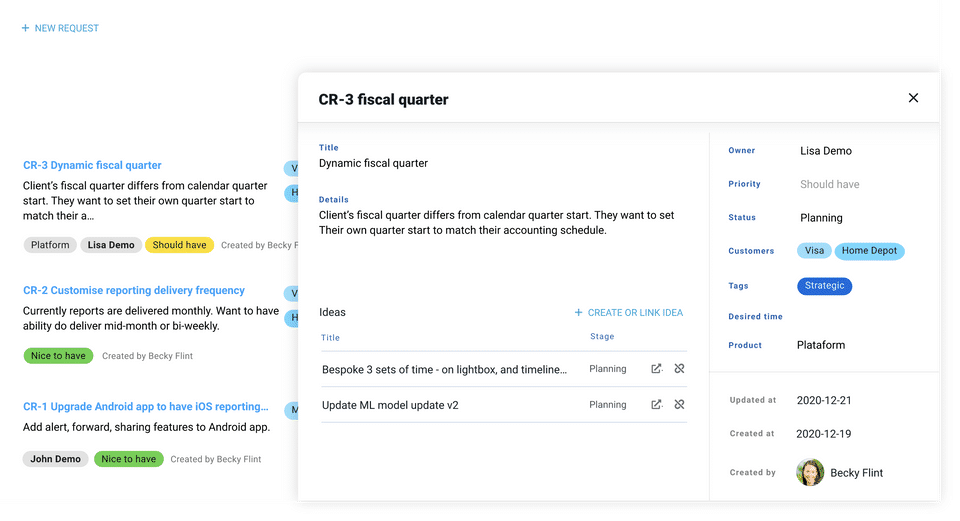Change the Status field value in details sidebar
Viewport: 960px width, 521px height.
(x=821, y=218)
